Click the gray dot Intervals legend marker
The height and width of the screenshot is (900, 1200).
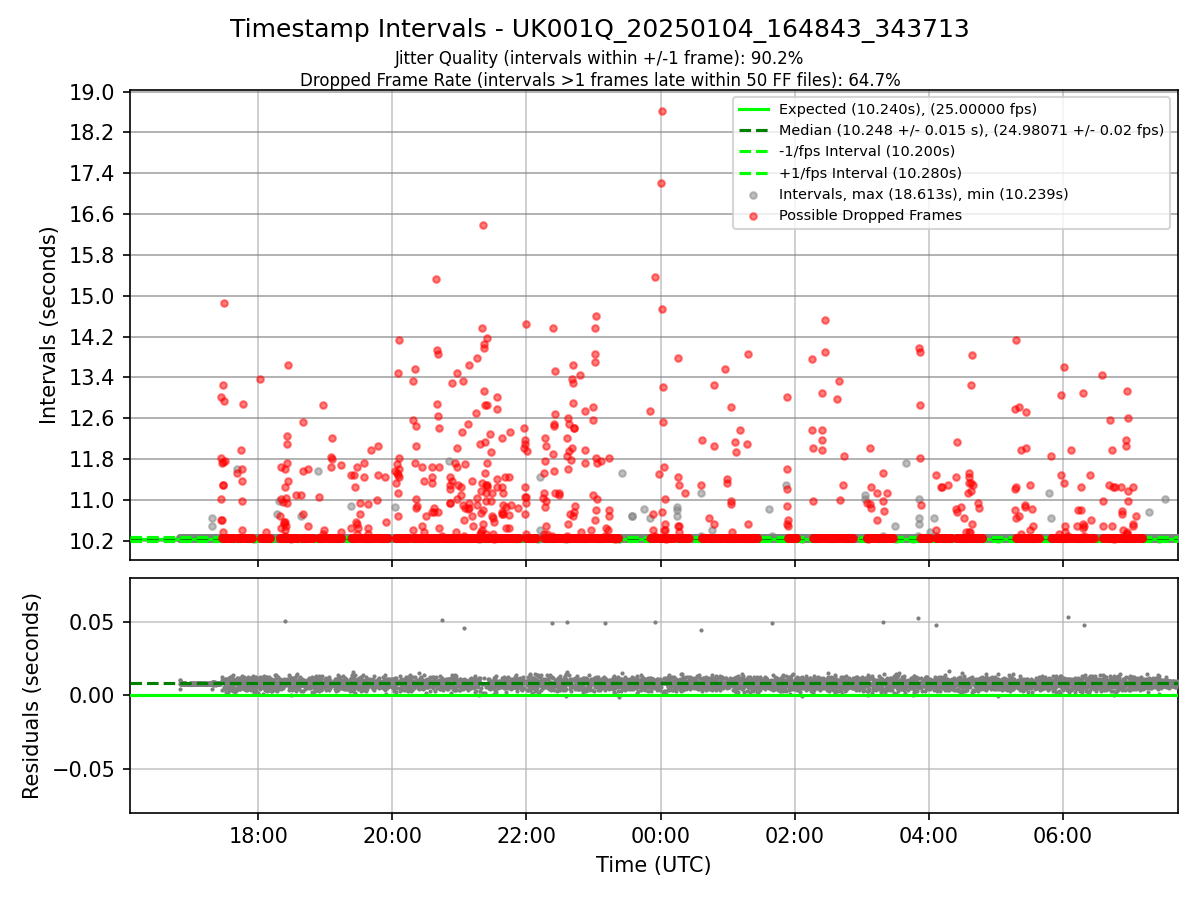tap(755, 194)
